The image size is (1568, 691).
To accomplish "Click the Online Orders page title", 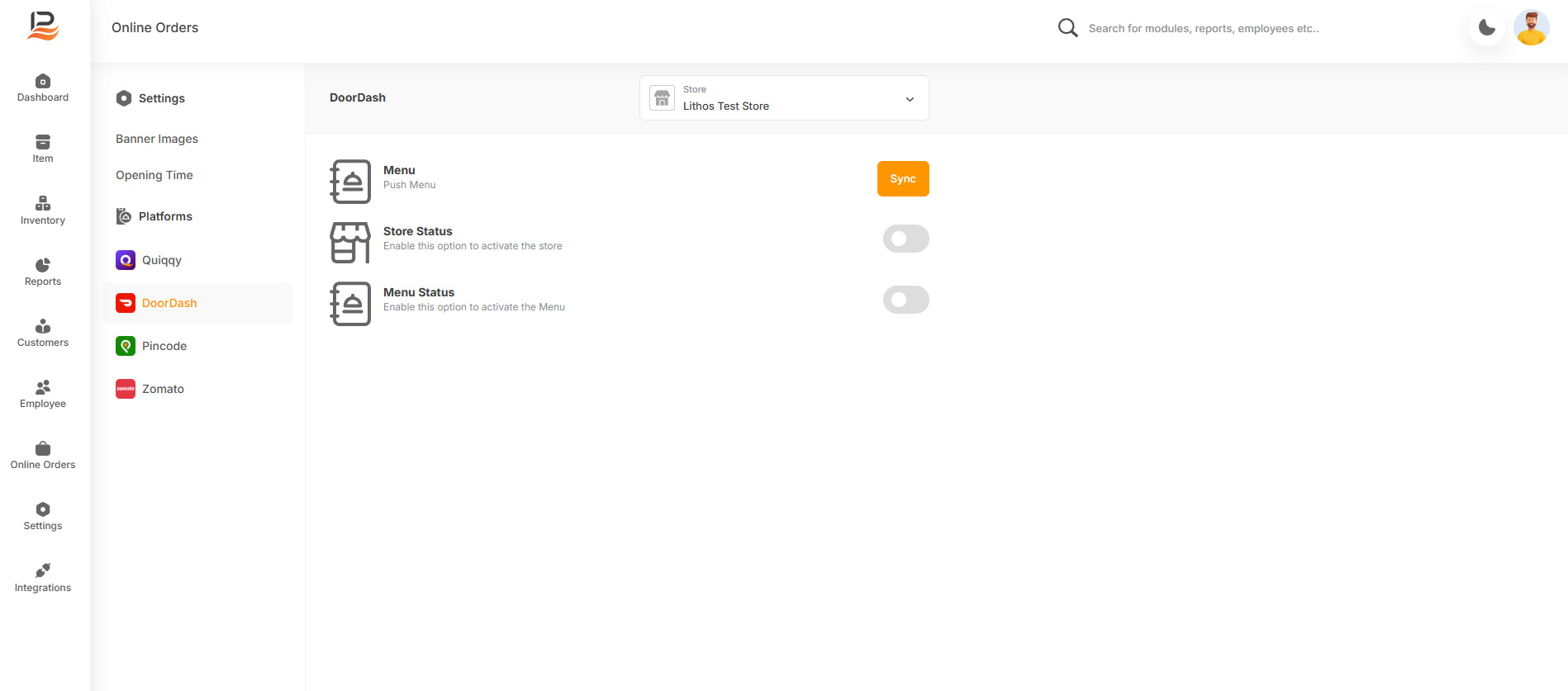I will (155, 27).
